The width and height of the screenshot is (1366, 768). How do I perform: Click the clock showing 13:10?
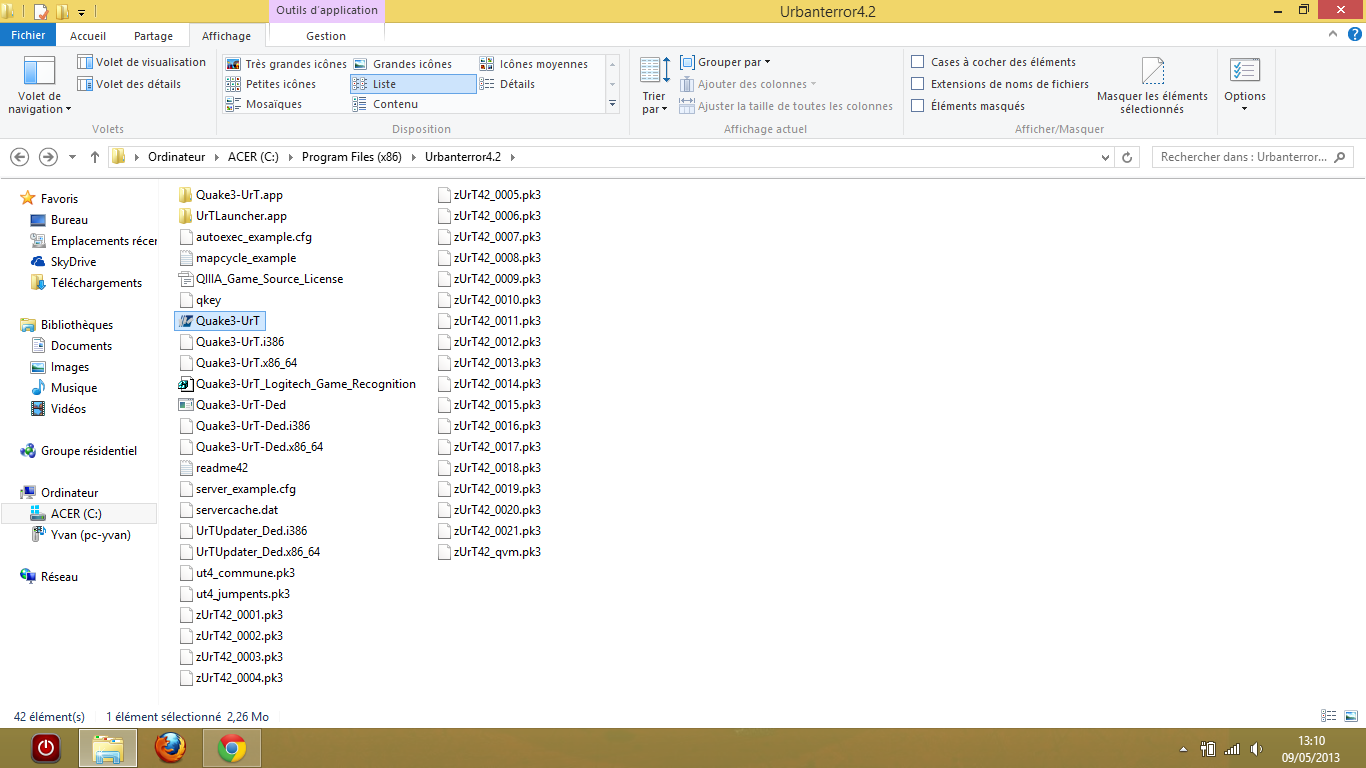(1311, 741)
